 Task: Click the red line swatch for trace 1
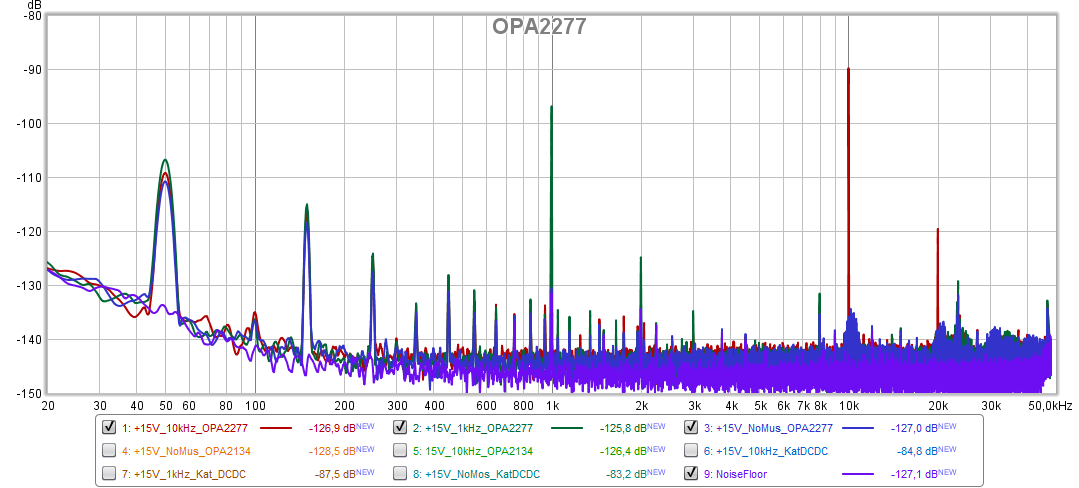click(276, 428)
